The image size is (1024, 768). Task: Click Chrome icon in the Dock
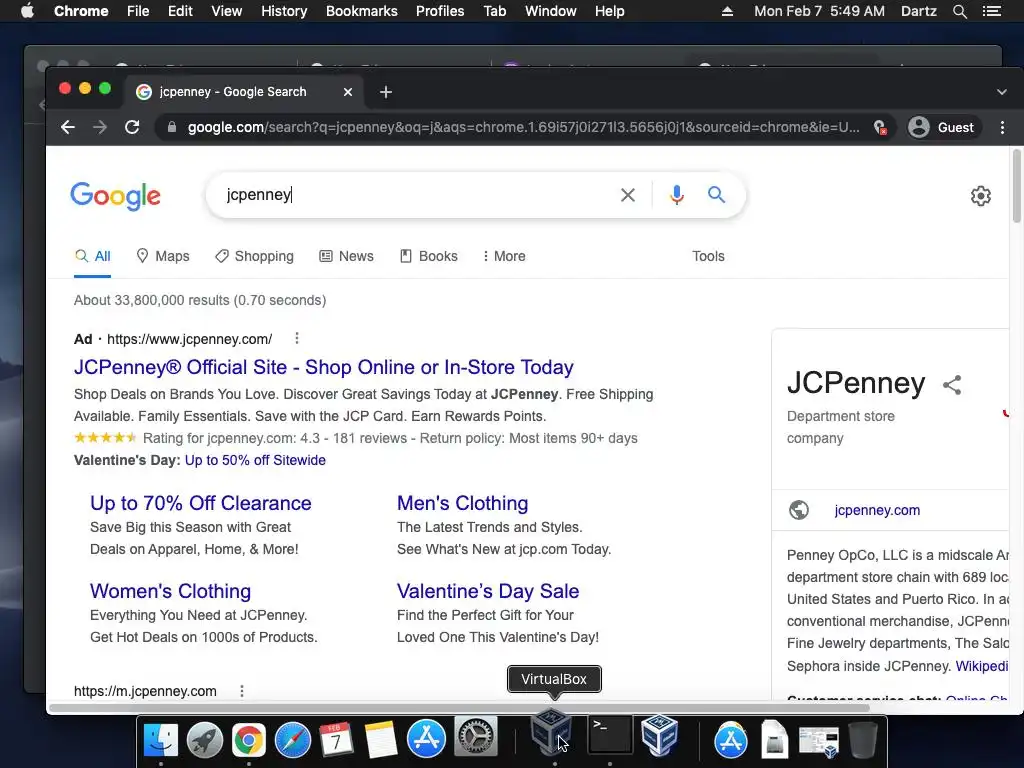click(x=249, y=740)
